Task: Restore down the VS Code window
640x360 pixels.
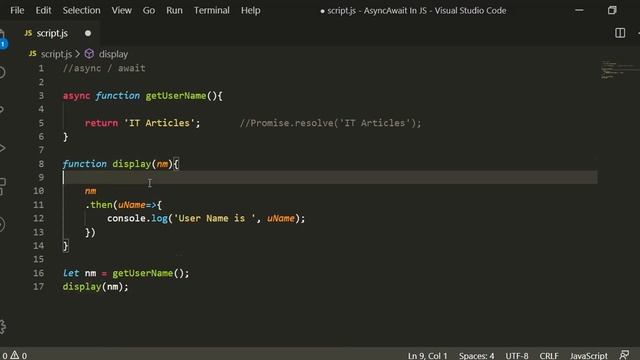Action: tap(612, 10)
